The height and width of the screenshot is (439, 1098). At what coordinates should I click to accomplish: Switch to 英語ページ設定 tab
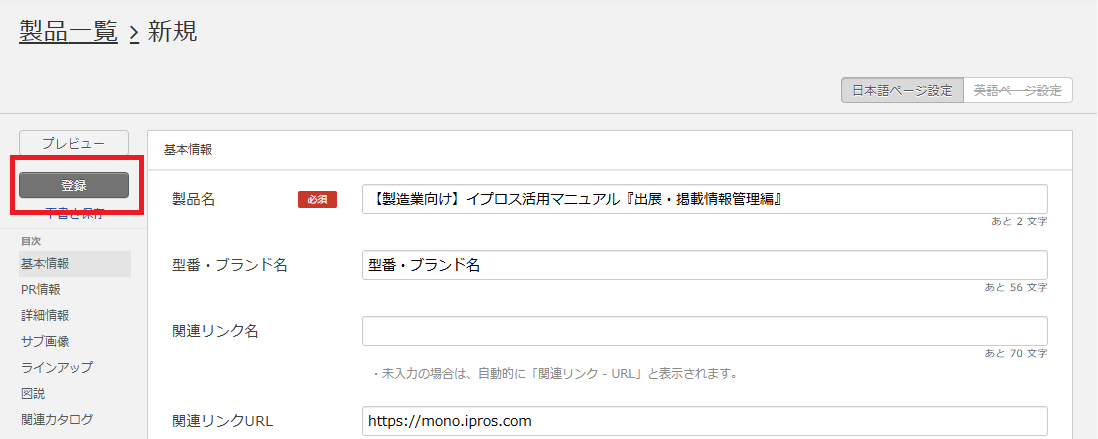[x=1018, y=90]
